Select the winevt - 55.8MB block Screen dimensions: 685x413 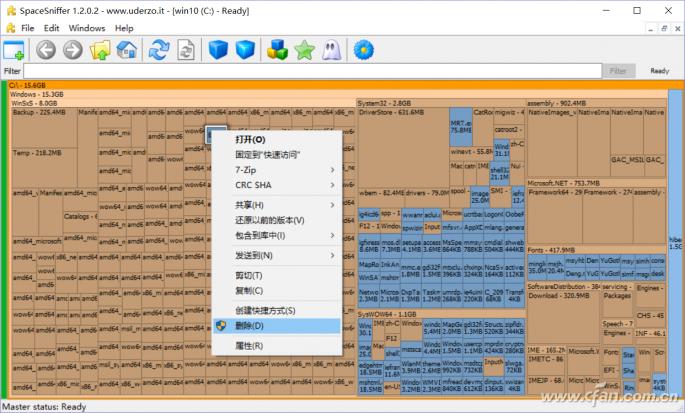point(471,154)
